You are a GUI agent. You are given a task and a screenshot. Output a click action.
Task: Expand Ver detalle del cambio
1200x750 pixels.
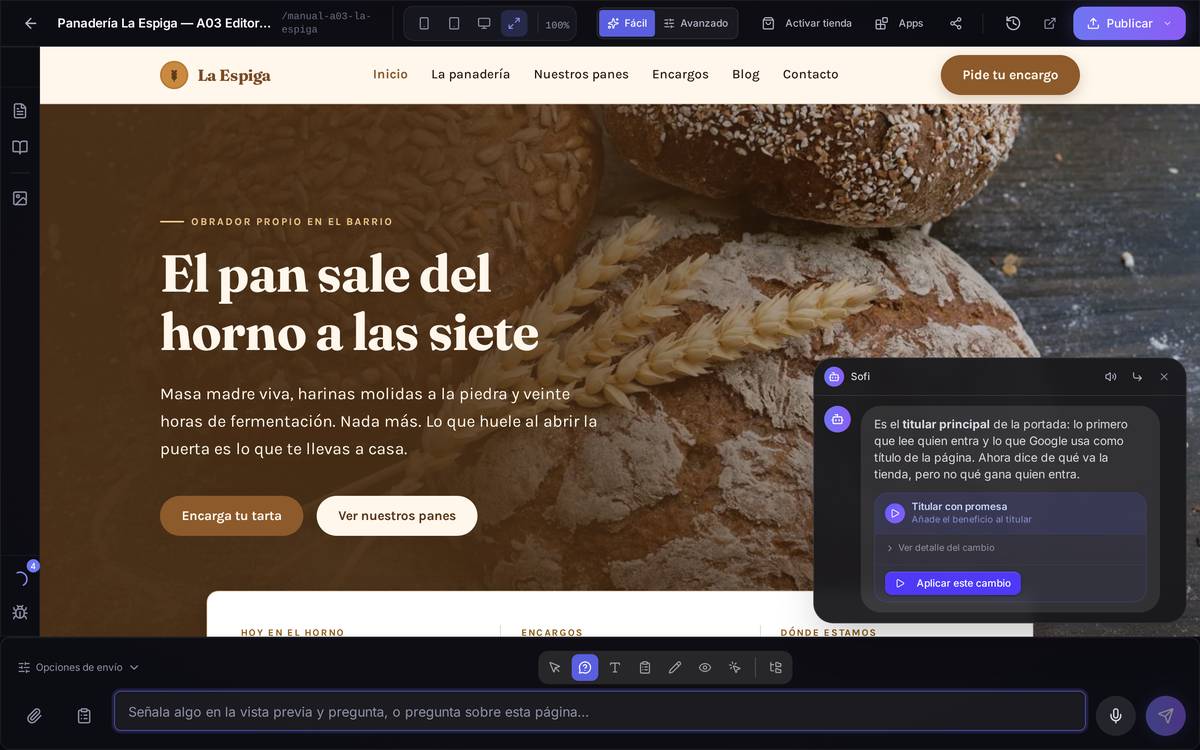940,548
